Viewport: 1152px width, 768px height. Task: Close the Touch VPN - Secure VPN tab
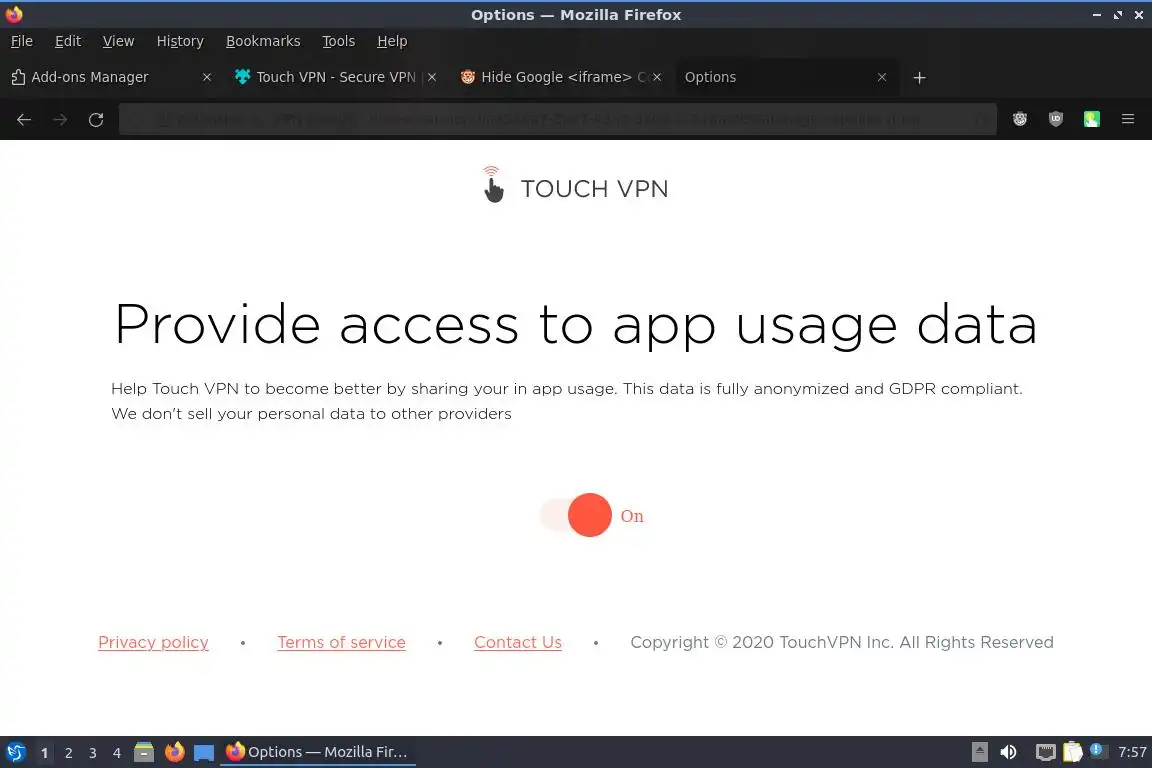click(432, 77)
